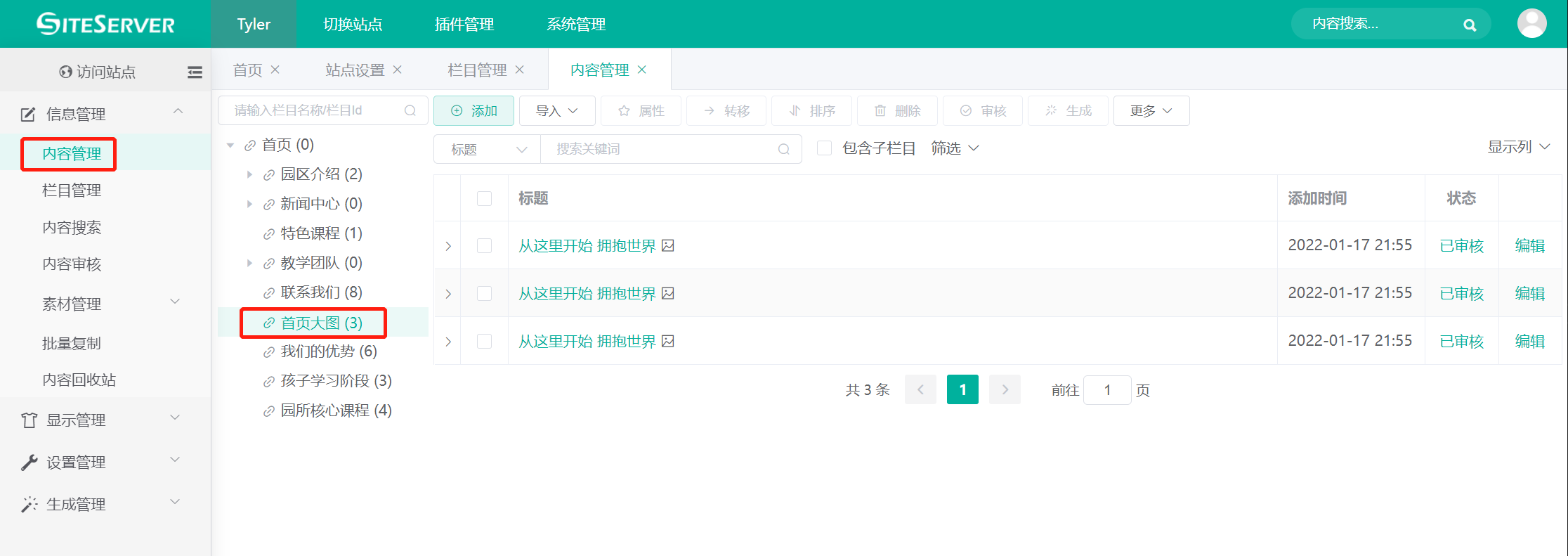Click the 添加 button
The height and width of the screenshot is (556, 1568).
(473, 111)
